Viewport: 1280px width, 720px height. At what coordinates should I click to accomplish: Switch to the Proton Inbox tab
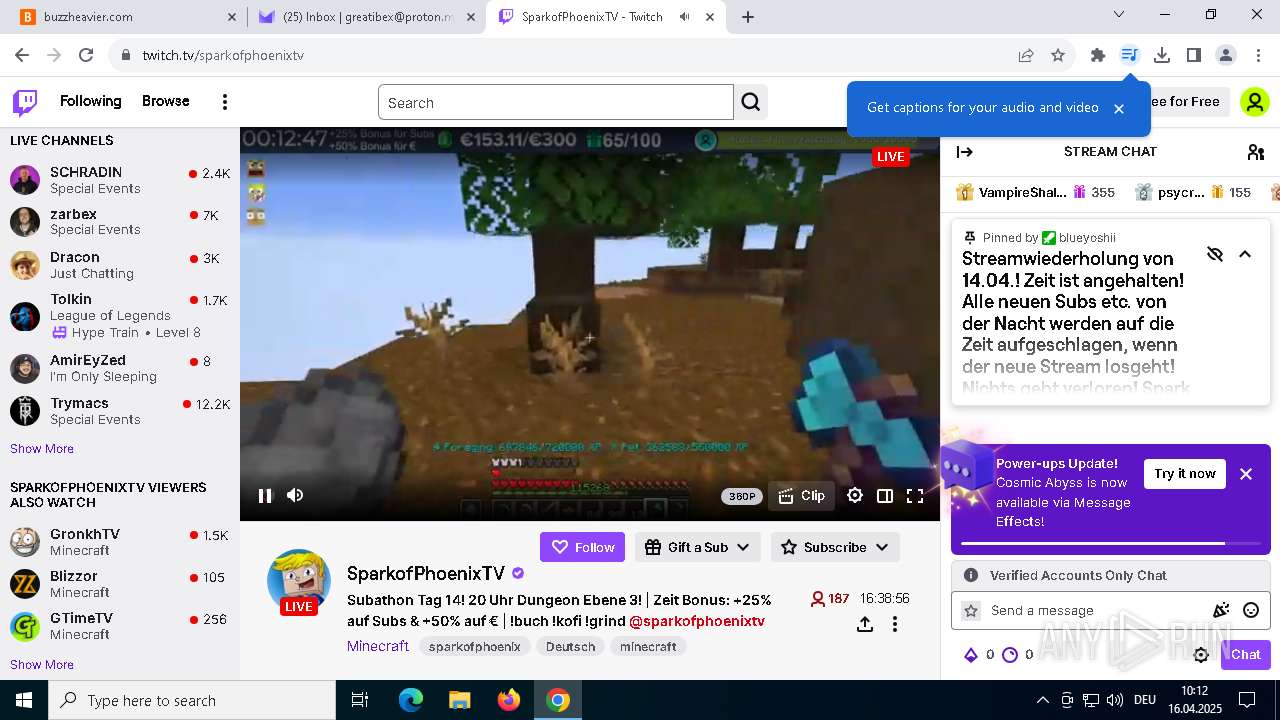pyautogui.click(x=367, y=17)
